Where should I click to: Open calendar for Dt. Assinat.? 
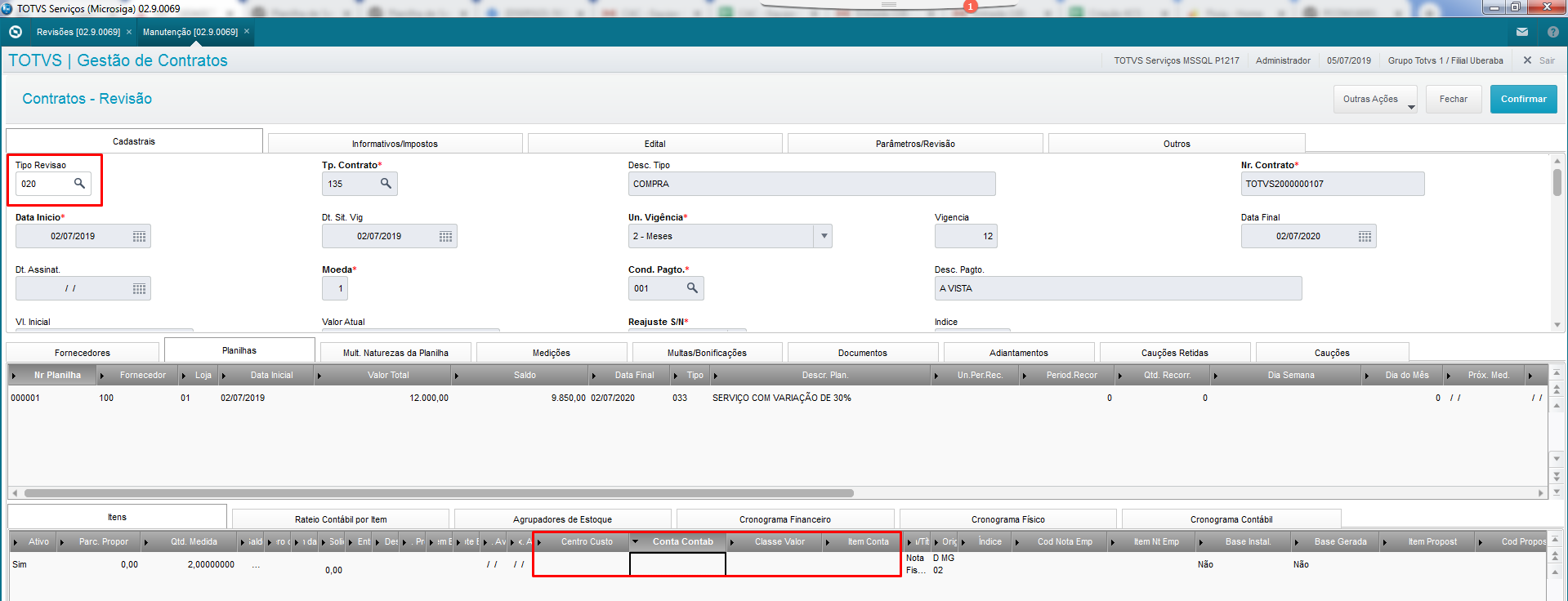tap(139, 288)
